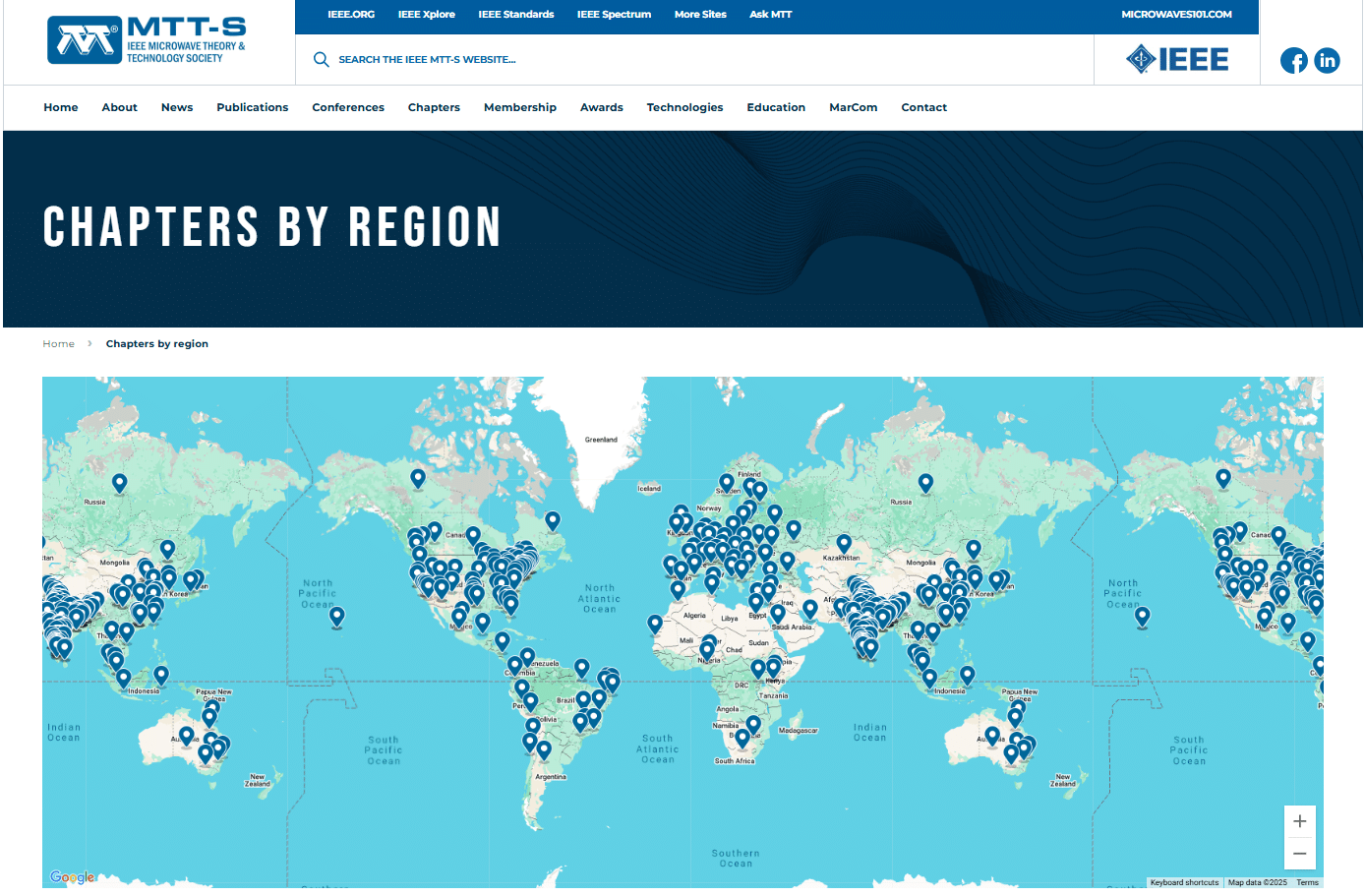Image resolution: width=1365 pixels, height=896 pixels.
Task: Click the IEEE logo
Action: (1177, 60)
